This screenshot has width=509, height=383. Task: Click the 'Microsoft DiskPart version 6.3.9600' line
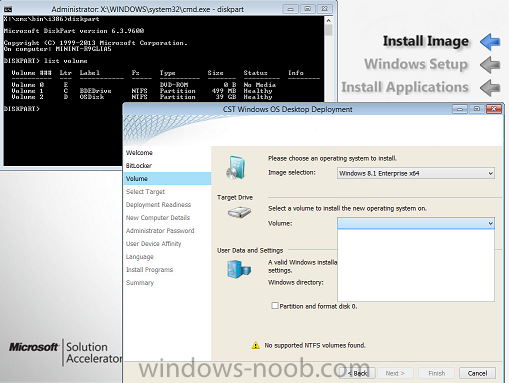[74, 31]
